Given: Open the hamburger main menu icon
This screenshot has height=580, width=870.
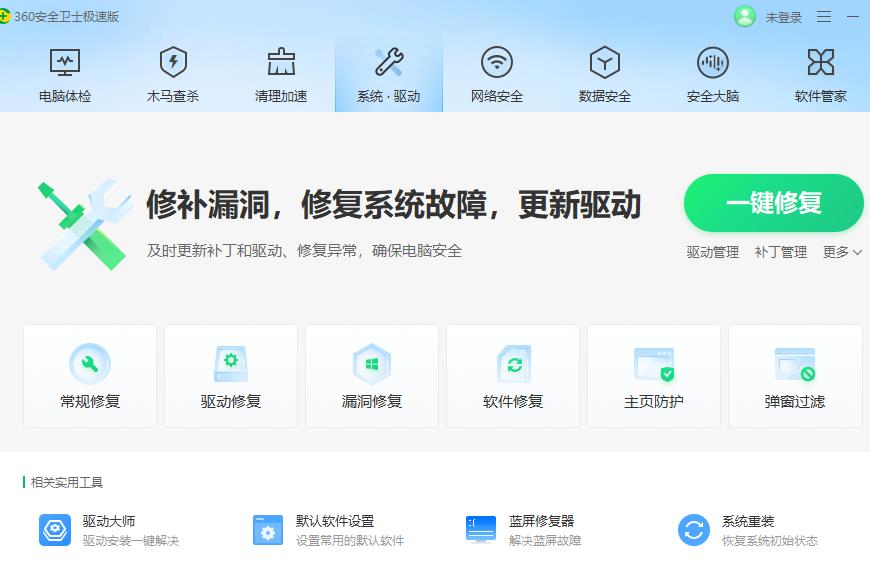Looking at the screenshot, I should tap(824, 17).
